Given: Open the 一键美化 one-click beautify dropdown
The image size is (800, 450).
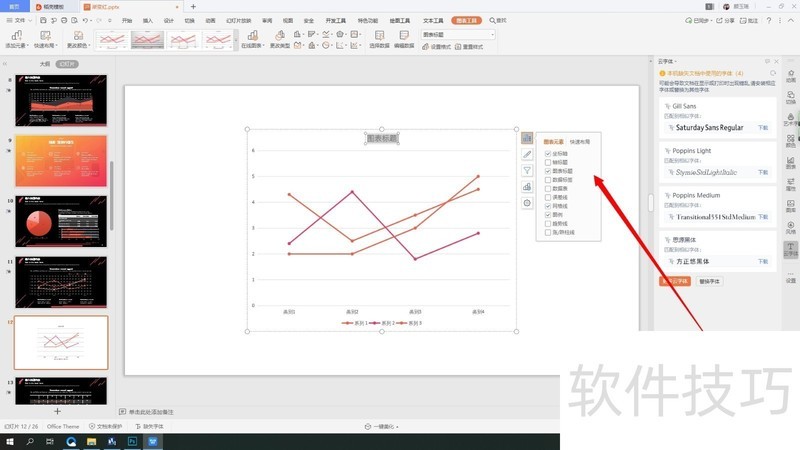Looking at the screenshot, I should click(382, 427).
